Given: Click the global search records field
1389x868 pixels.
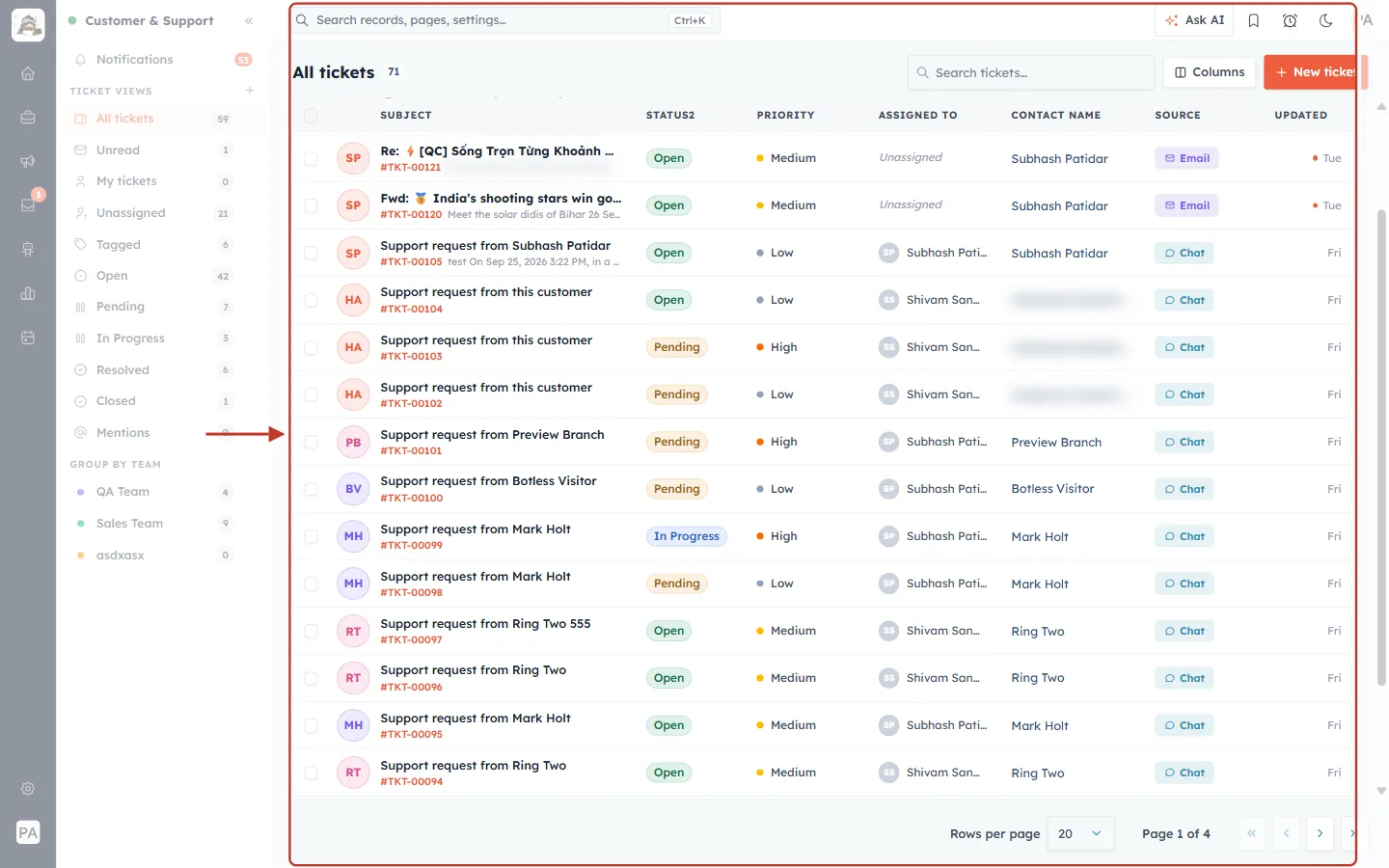Looking at the screenshot, I should pos(506,20).
